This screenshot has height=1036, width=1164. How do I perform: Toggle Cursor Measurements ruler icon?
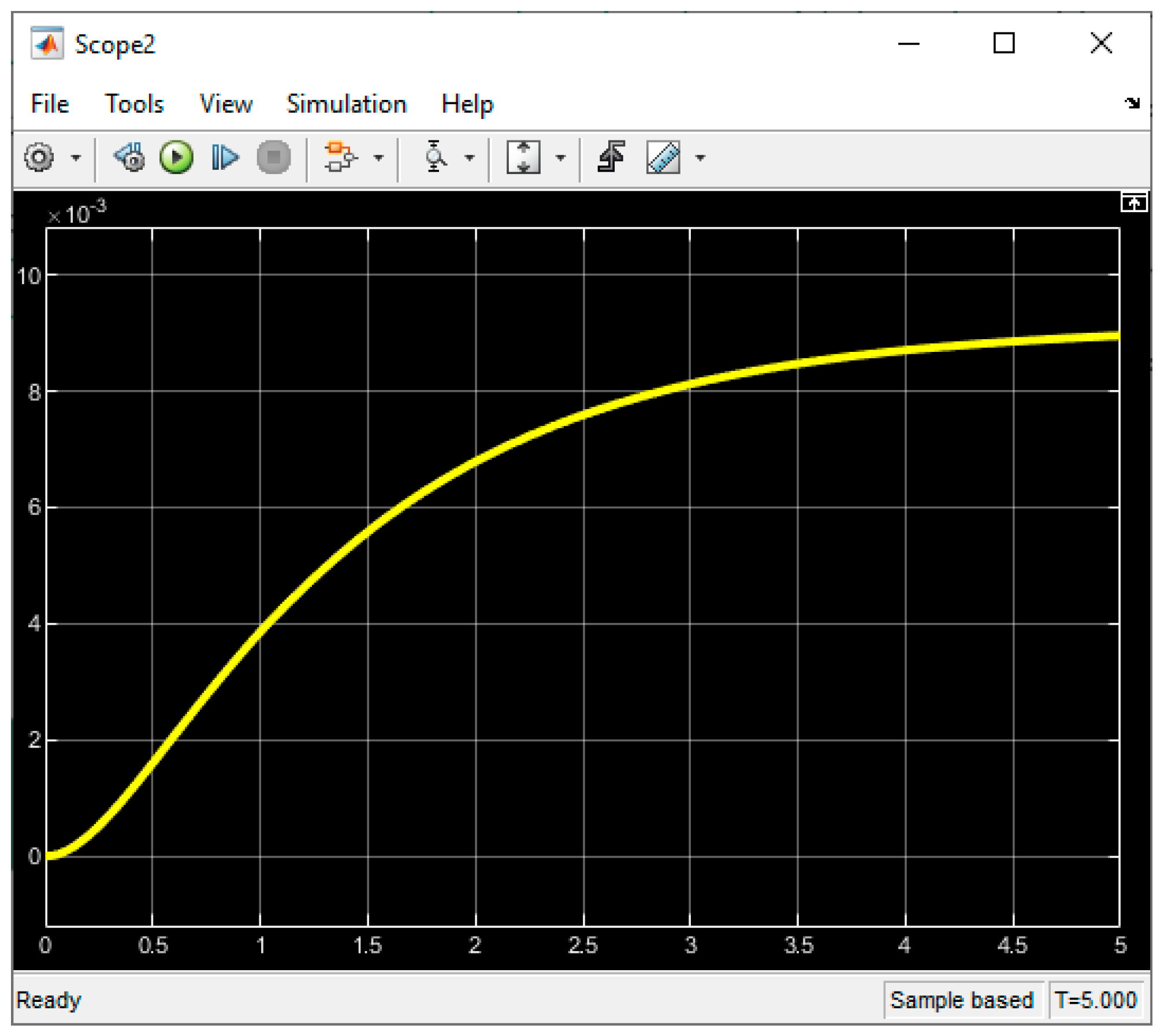(663, 157)
